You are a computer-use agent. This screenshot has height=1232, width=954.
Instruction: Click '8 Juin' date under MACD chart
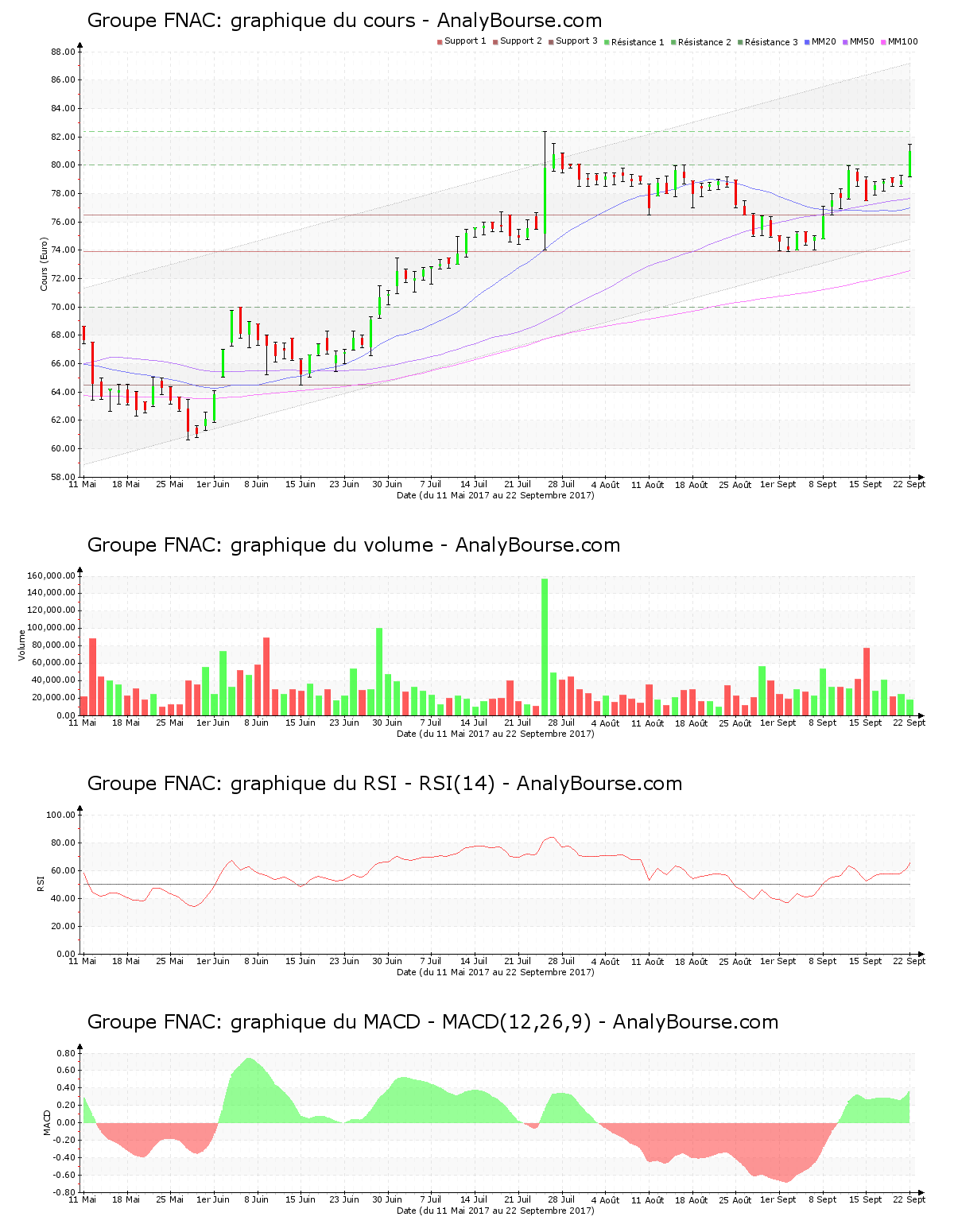(257, 1199)
